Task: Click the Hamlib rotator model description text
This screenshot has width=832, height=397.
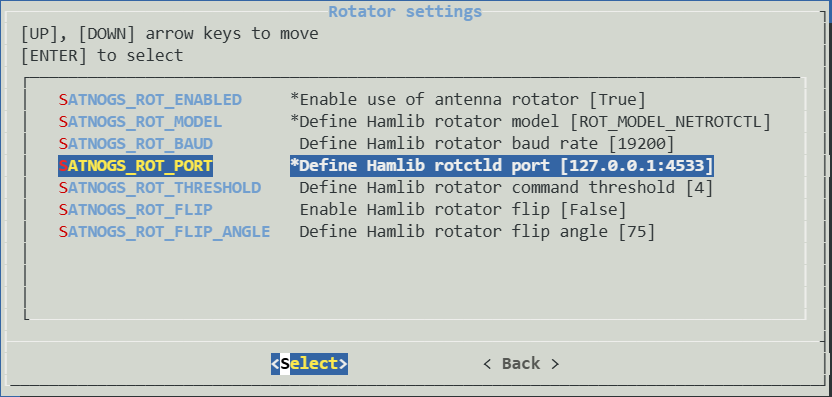Action: pyautogui.click(x=531, y=122)
